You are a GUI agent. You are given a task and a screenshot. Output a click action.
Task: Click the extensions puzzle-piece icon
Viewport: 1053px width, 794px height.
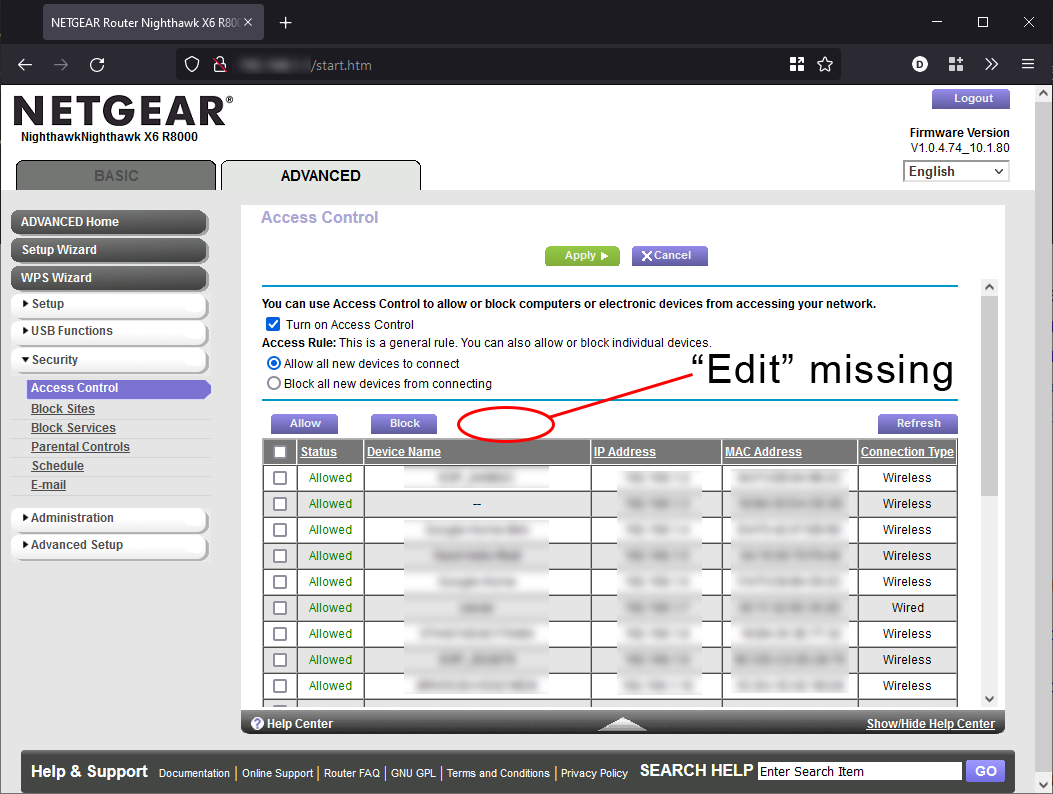[956, 64]
